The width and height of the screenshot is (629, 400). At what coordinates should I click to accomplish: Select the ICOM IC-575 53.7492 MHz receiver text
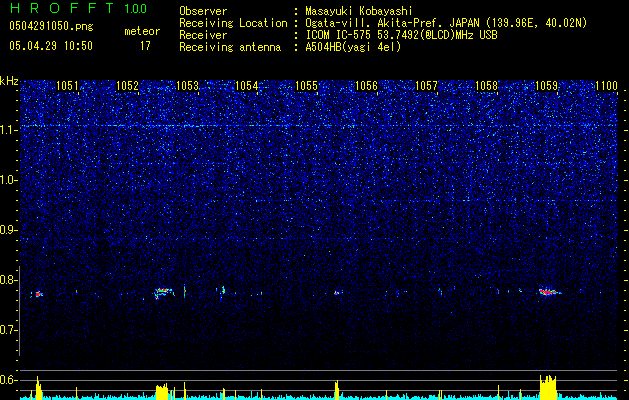tap(401, 35)
